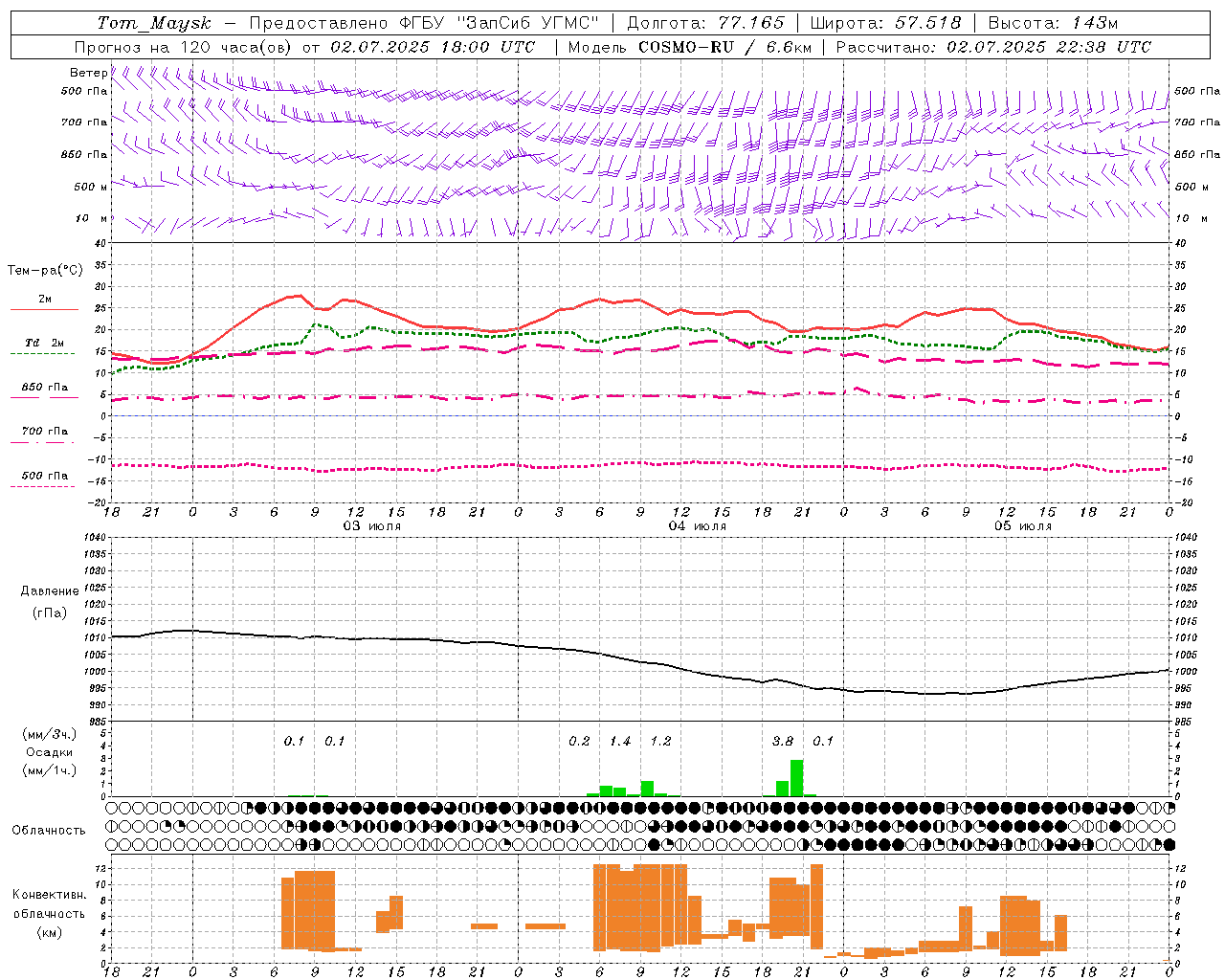Click 'Рассчитано: 02.07.2025 22:38 UTC' timestamp
This screenshot has width=1225, height=980.
pos(993,47)
